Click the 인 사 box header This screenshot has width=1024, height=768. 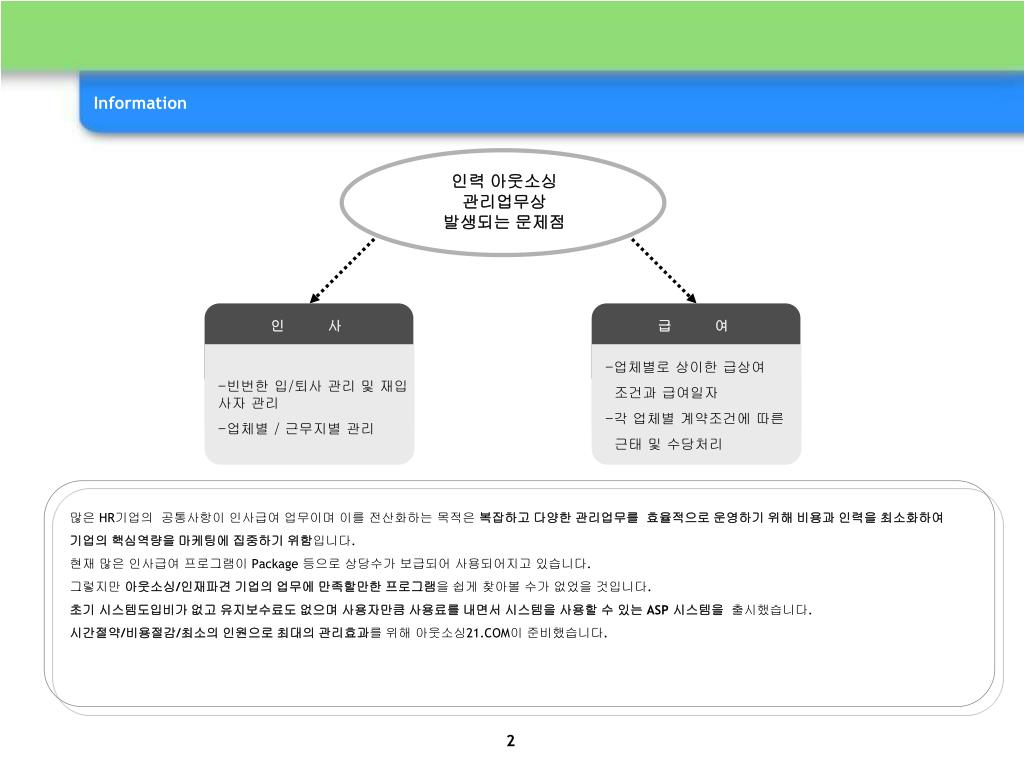click(x=309, y=325)
